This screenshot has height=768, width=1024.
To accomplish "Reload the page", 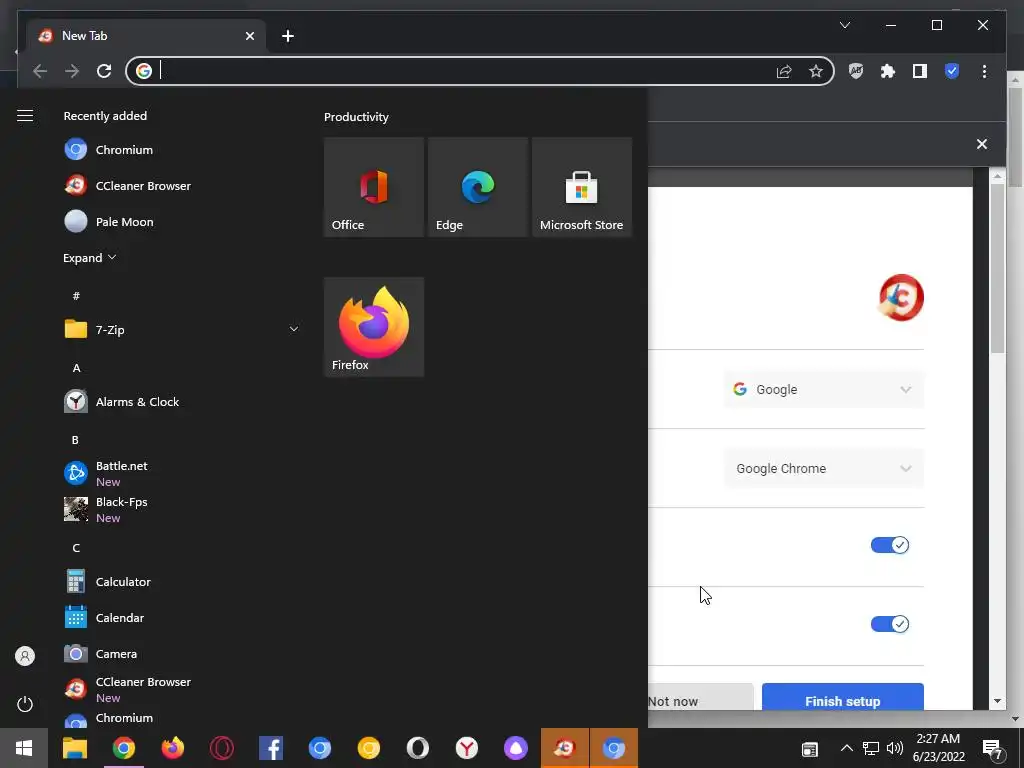I will click(x=104, y=71).
